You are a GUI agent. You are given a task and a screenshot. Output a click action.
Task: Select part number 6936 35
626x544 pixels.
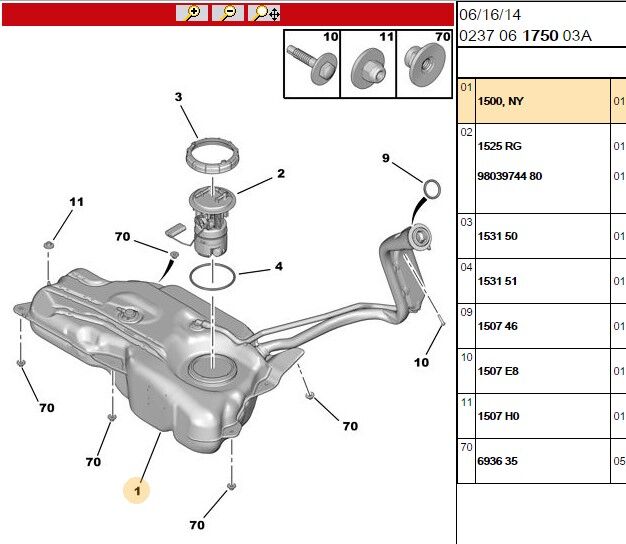(497, 462)
